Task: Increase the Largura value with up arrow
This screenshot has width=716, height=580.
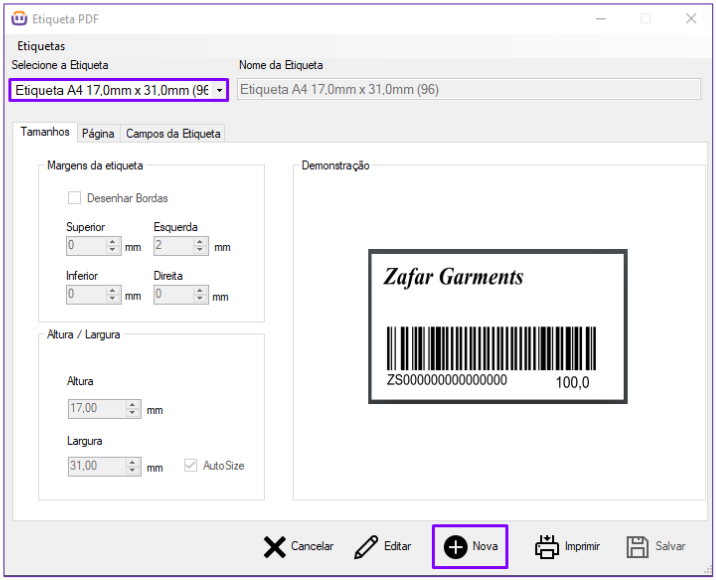Action: click(x=132, y=462)
